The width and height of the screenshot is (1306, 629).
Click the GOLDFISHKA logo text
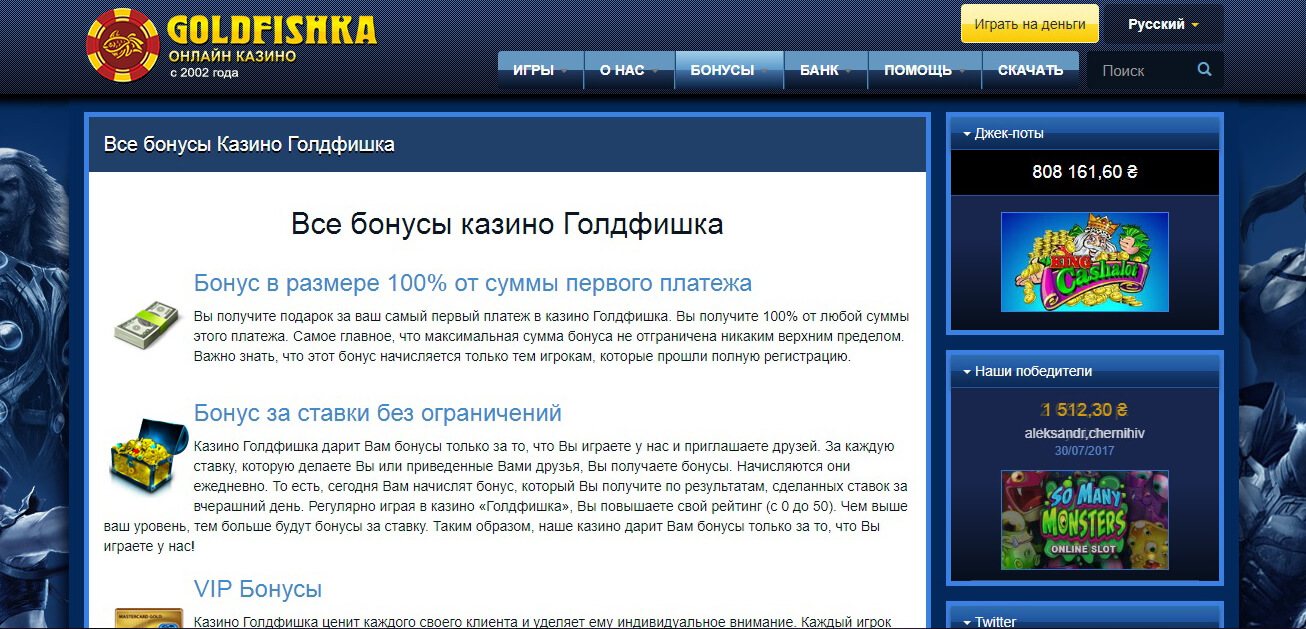point(272,29)
